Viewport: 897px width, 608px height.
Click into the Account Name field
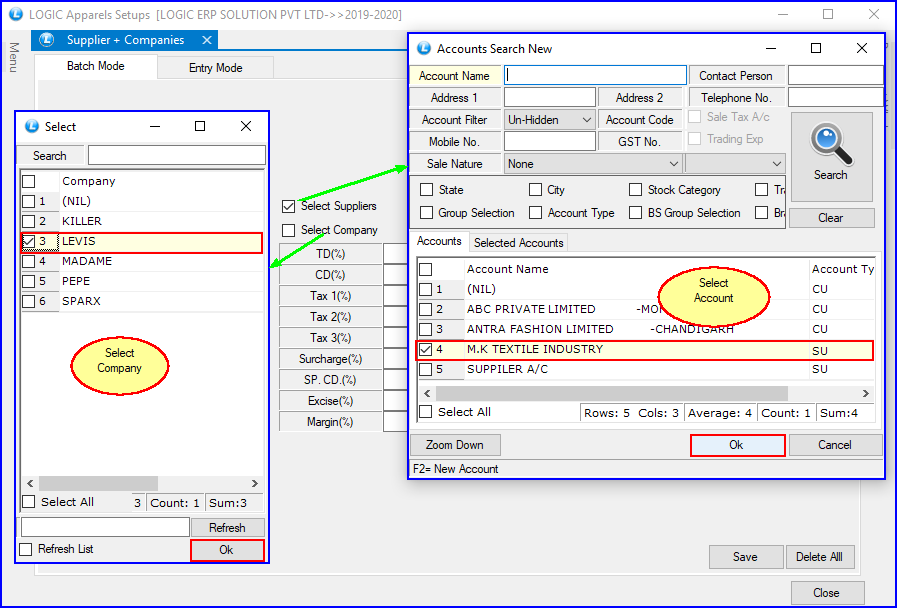595,75
